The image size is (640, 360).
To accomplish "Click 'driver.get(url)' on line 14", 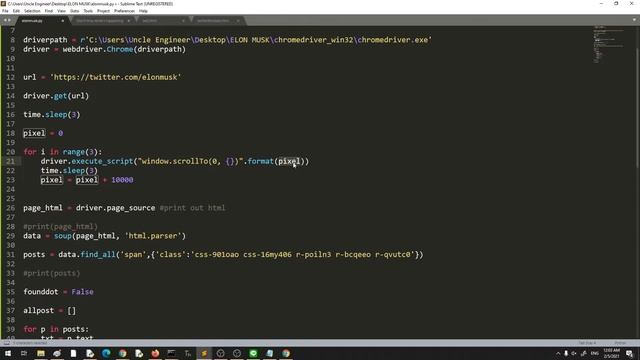I will pos(56,96).
